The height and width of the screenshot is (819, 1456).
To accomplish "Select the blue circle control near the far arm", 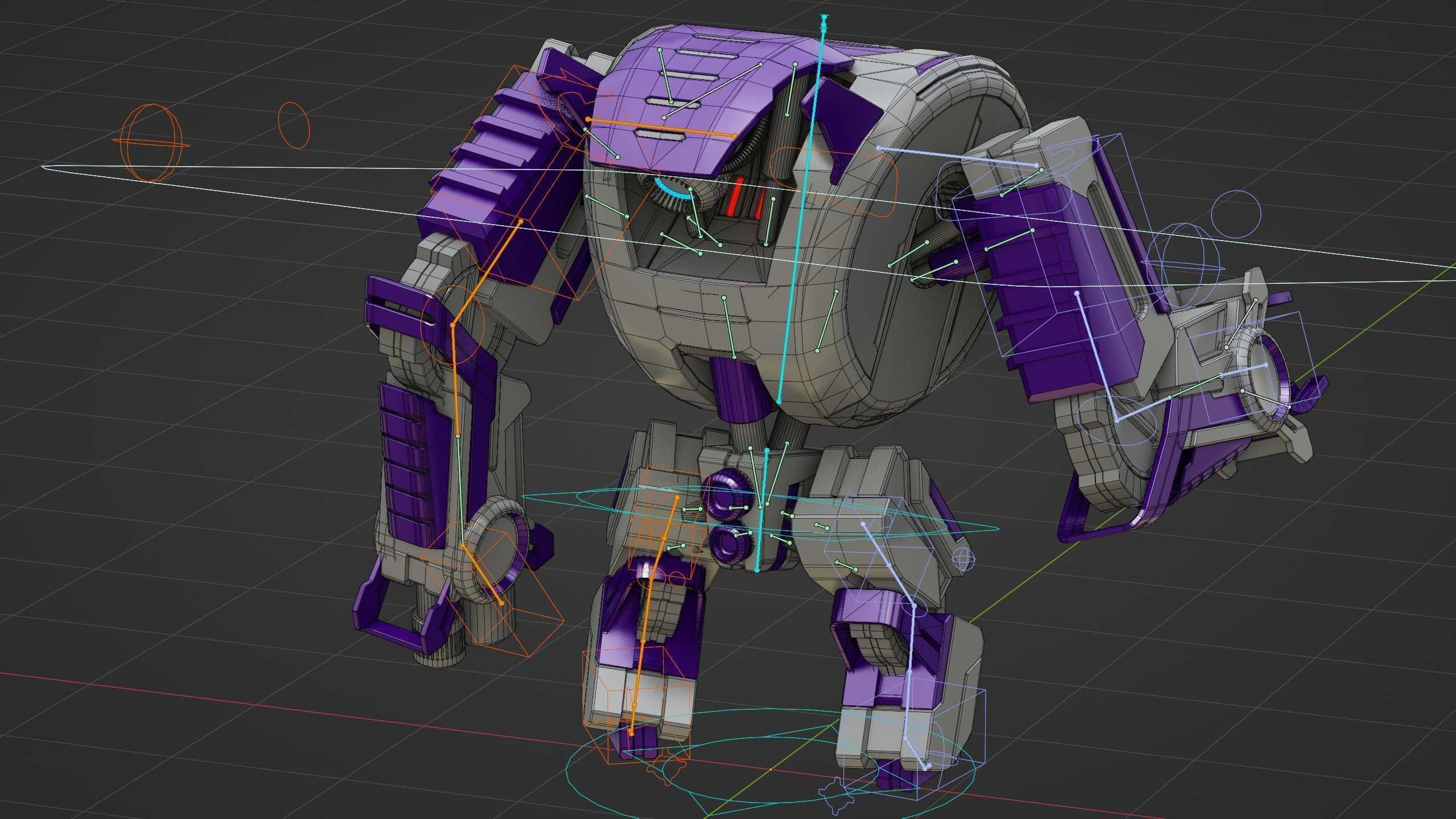I will (x=1236, y=215).
